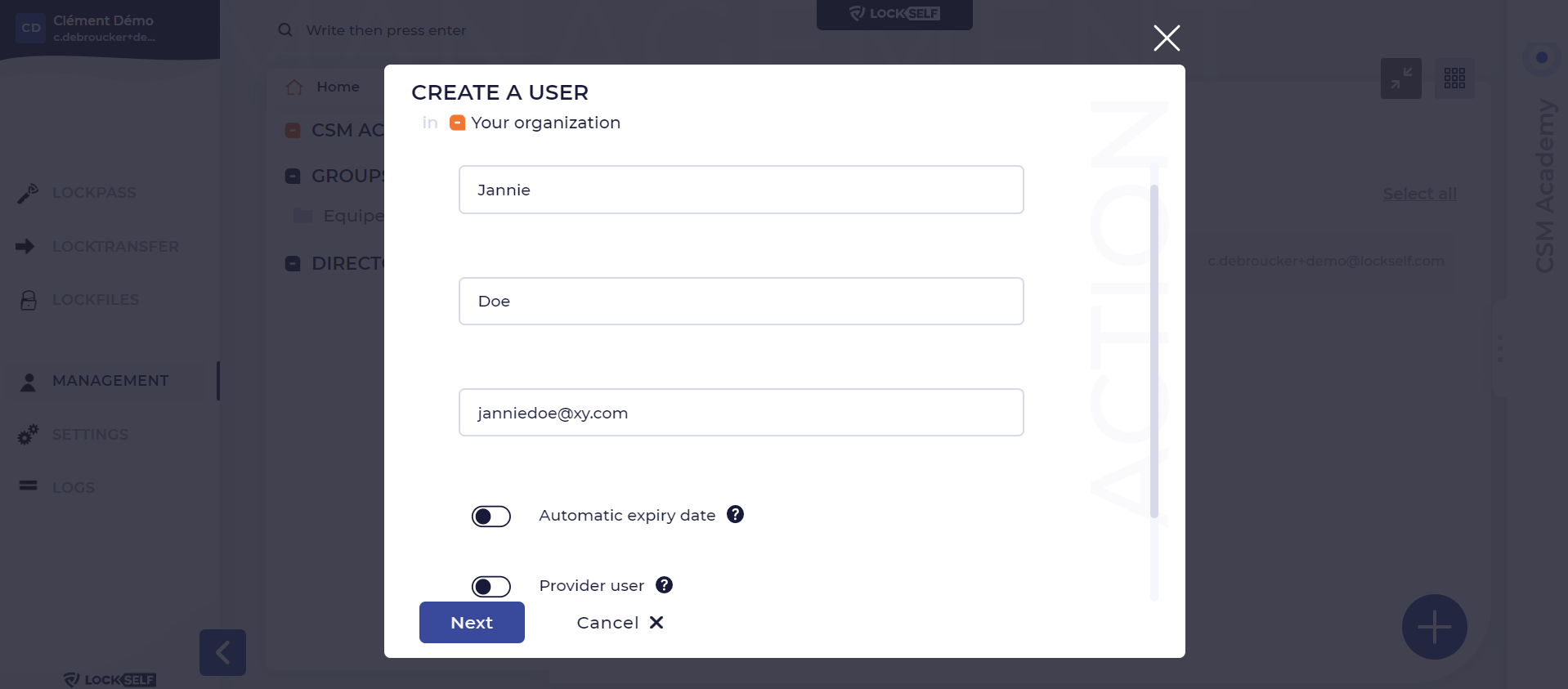The height and width of the screenshot is (689, 1568).
Task: Collapse sidebar with left chevron button
Action: click(222, 652)
